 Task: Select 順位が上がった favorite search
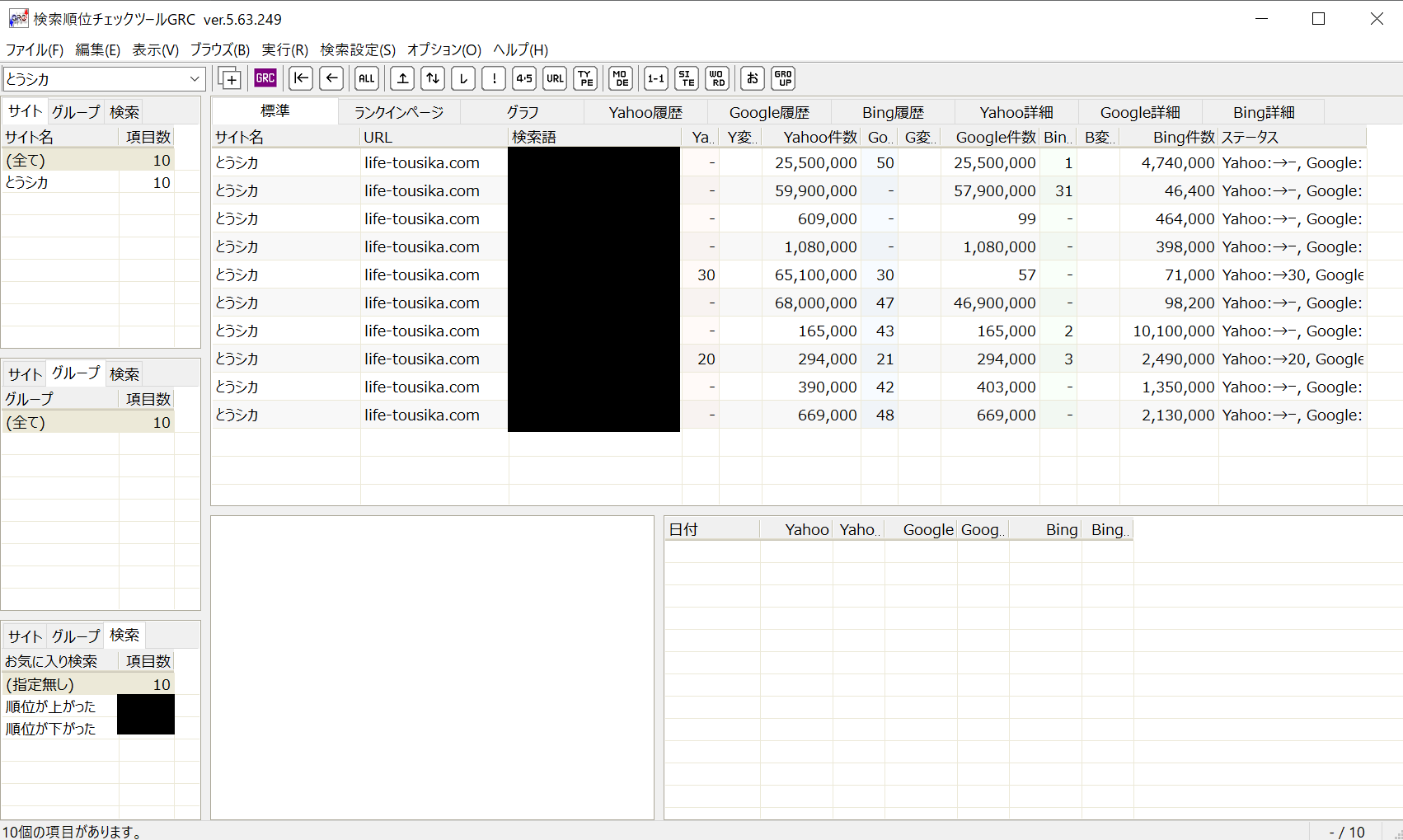pos(51,706)
